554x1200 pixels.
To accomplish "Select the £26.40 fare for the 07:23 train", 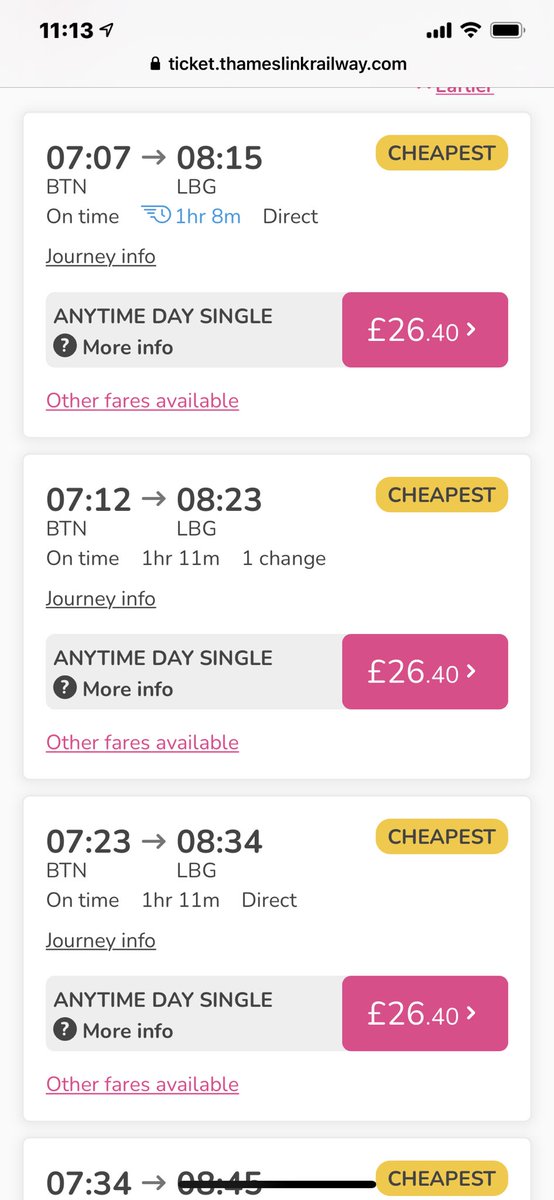I will [x=425, y=1014].
